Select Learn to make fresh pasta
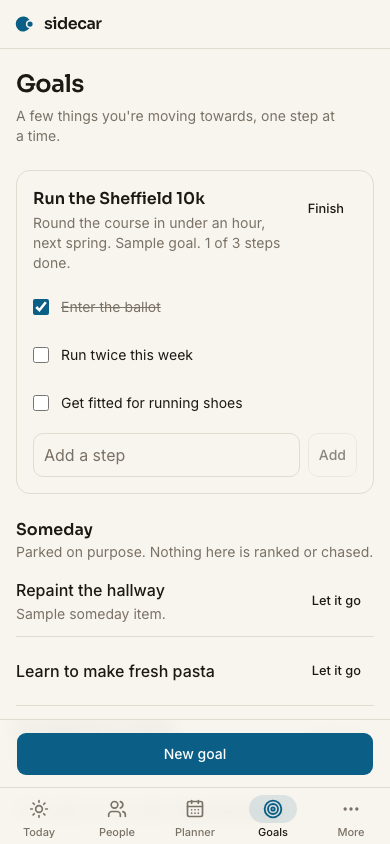The width and height of the screenshot is (390, 844). click(115, 672)
